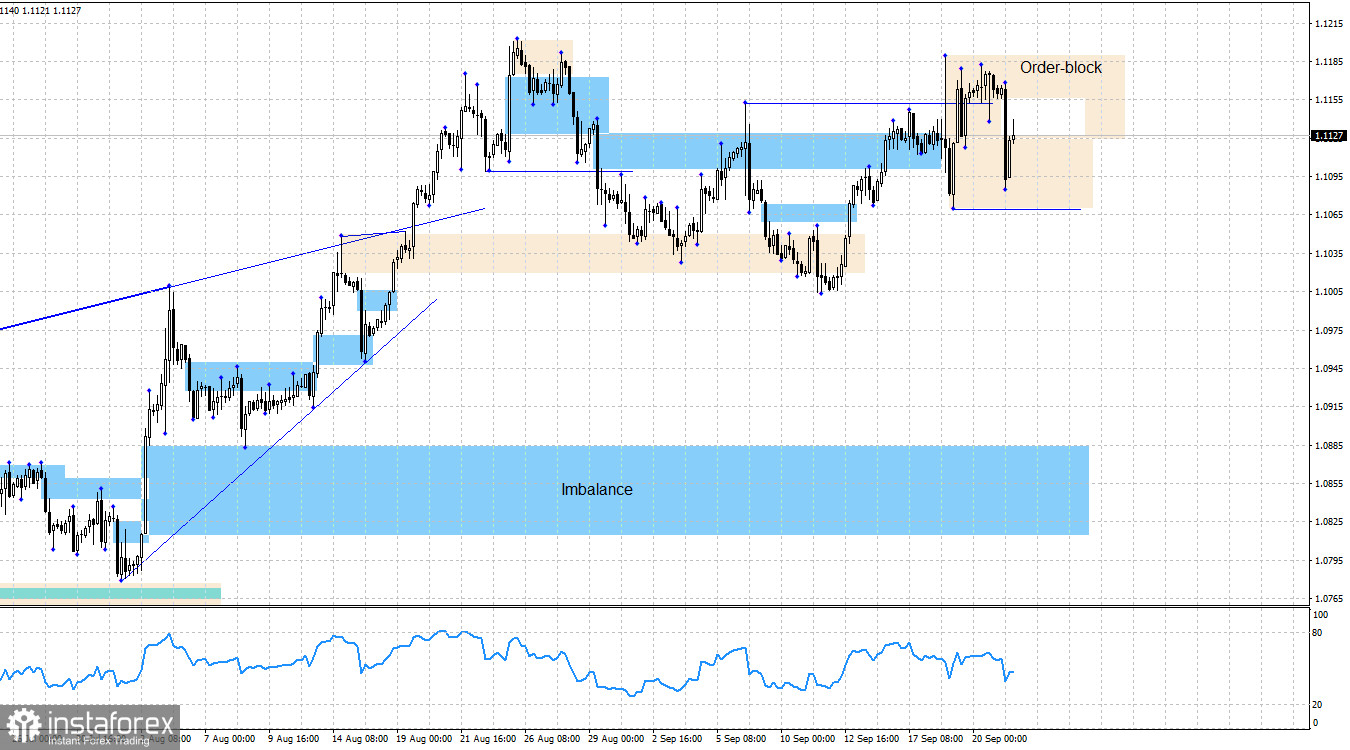Image resolution: width=1350 pixels, height=750 pixels.
Task: Click price level 1.1095 on axis
Action: (x=1329, y=177)
